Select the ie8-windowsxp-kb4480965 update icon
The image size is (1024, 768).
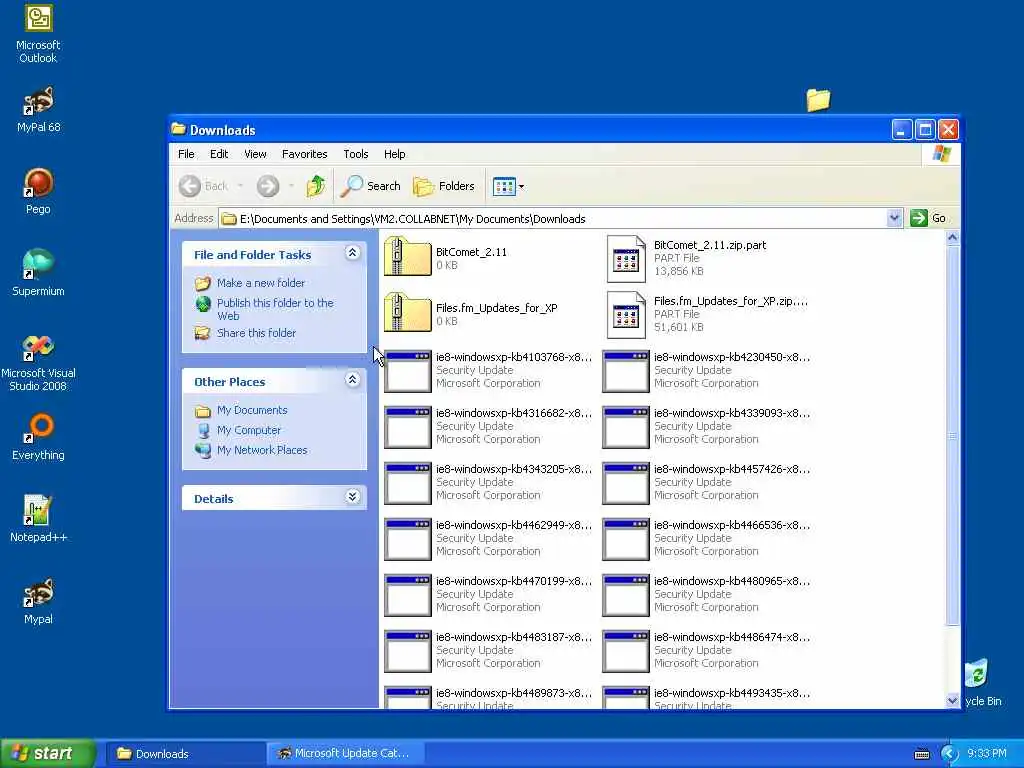click(x=626, y=596)
